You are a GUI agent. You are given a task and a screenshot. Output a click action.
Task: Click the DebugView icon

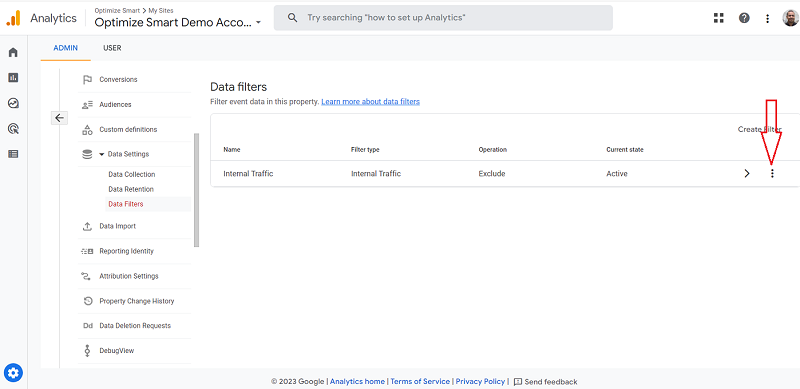click(87, 351)
